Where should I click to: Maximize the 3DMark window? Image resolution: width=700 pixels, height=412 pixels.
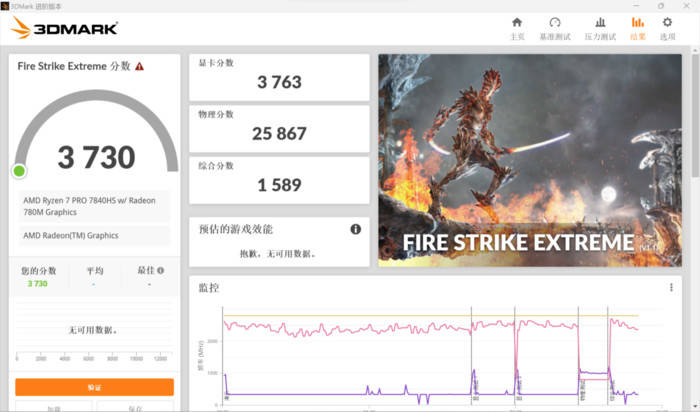tap(661, 5)
